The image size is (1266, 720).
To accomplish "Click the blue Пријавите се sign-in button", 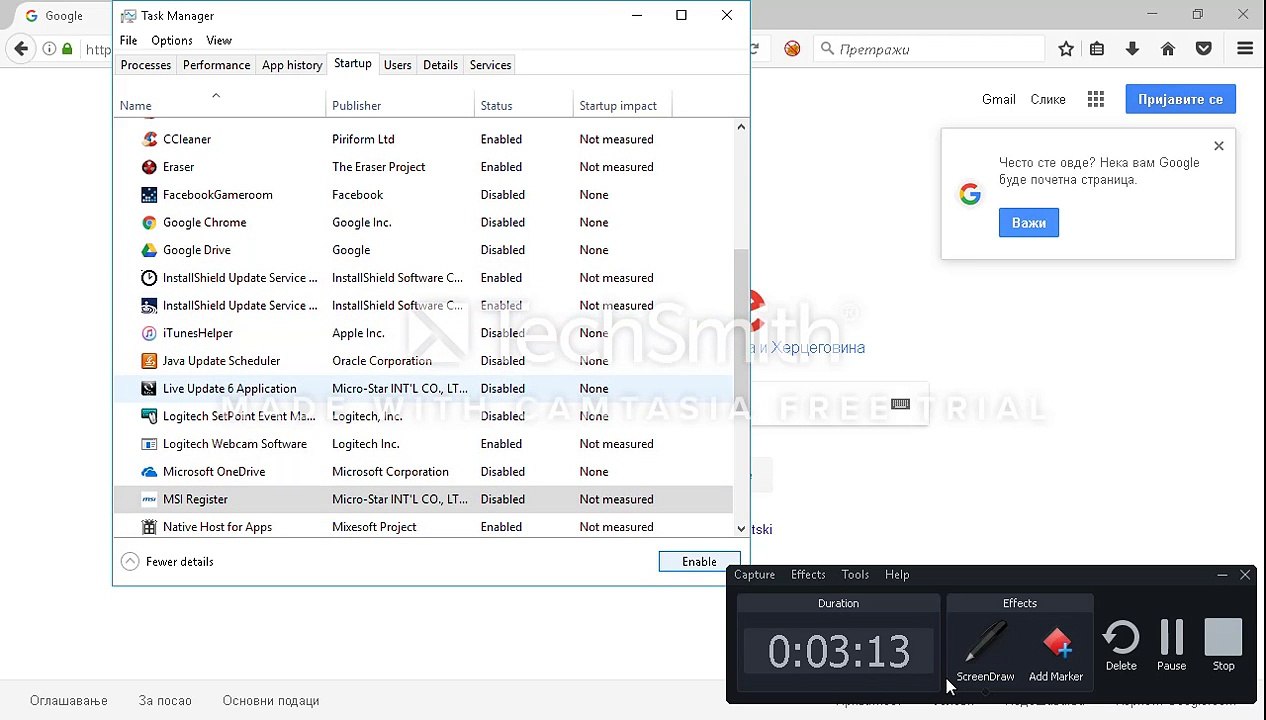I will click(1180, 99).
